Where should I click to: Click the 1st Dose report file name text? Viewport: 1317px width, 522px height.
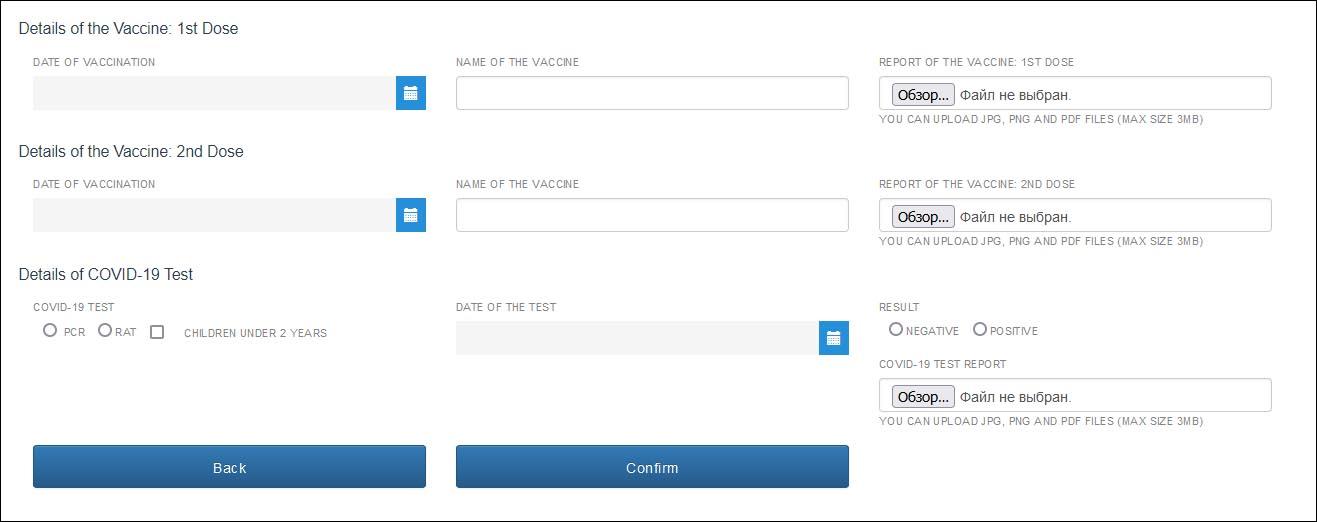click(x=1015, y=95)
